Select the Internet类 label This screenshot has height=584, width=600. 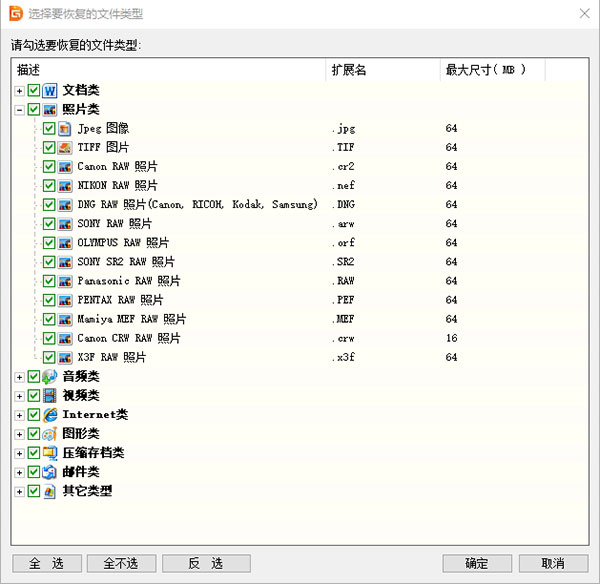(x=95, y=415)
